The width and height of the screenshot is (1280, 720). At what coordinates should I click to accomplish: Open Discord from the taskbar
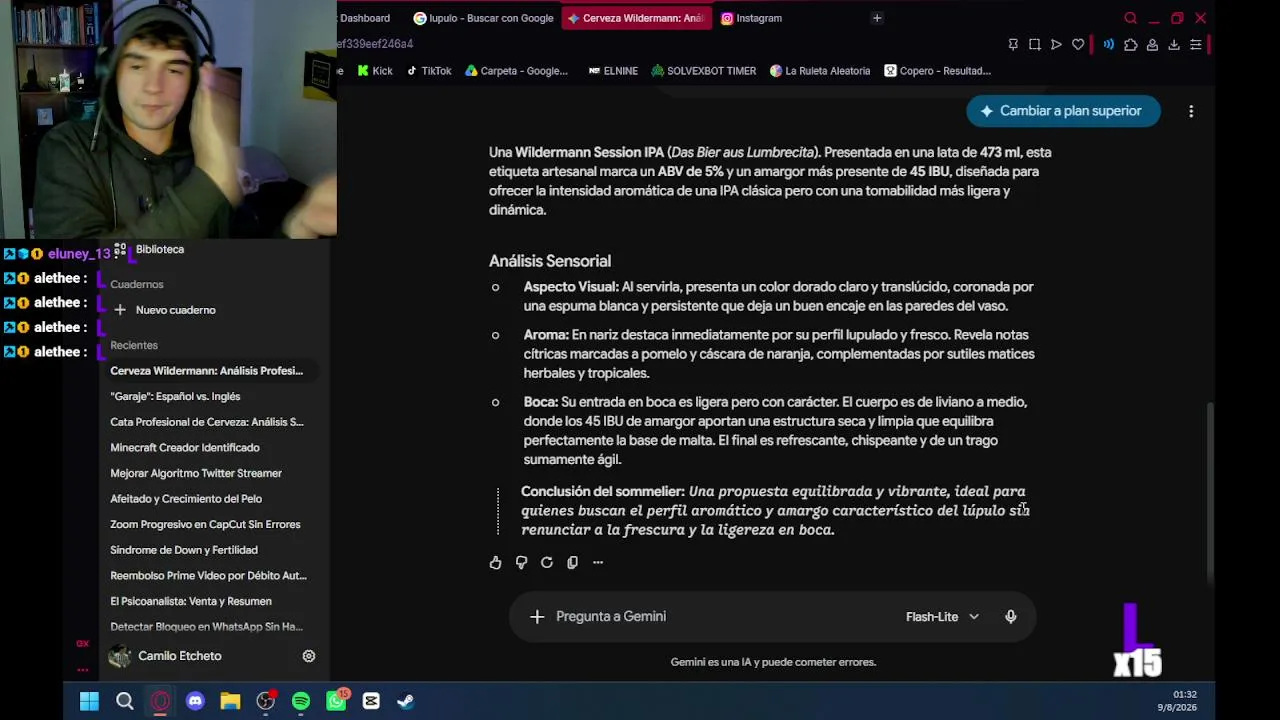pyautogui.click(x=195, y=701)
